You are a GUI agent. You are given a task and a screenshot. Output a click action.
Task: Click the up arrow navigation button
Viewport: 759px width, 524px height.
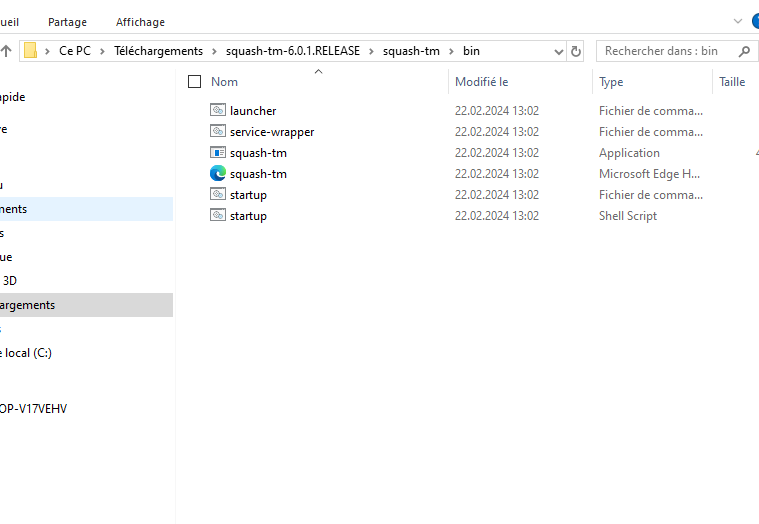[x=6, y=51]
